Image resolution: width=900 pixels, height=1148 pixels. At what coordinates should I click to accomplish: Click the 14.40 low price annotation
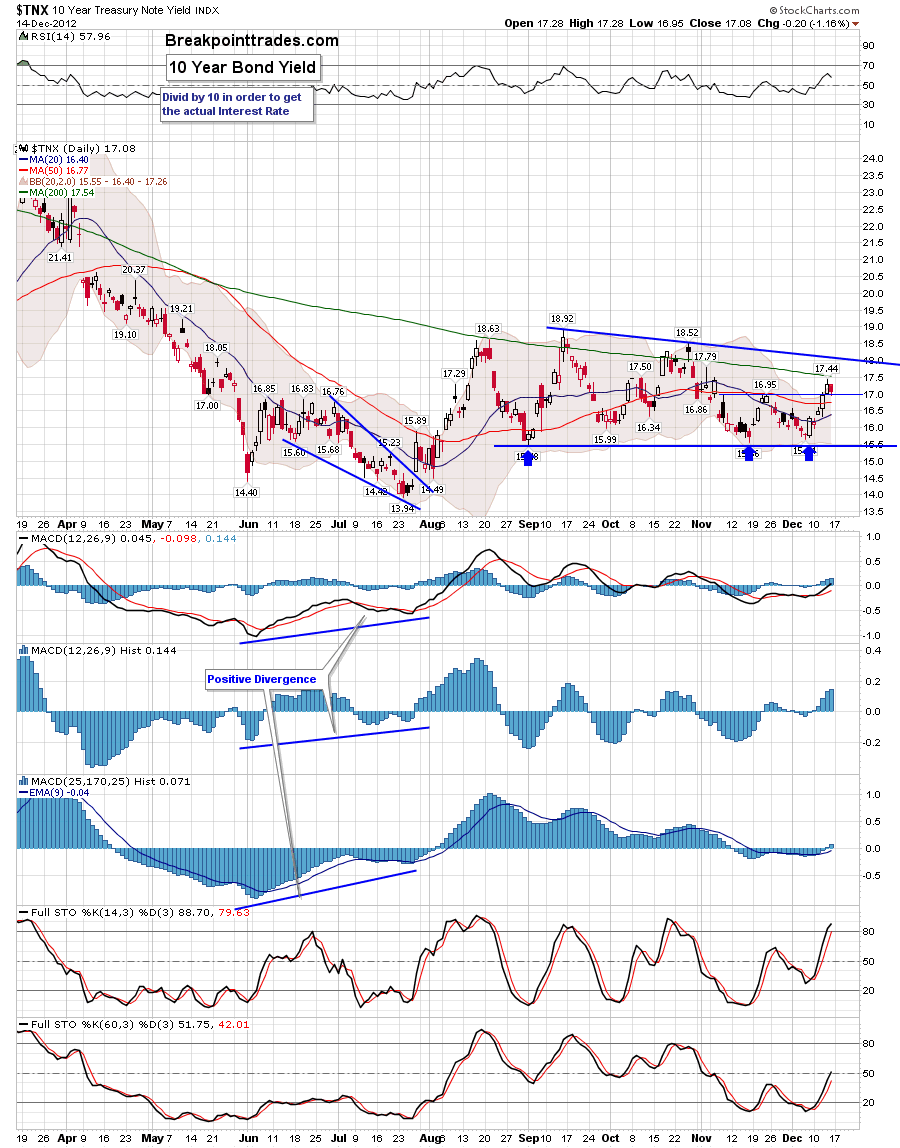[246, 493]
